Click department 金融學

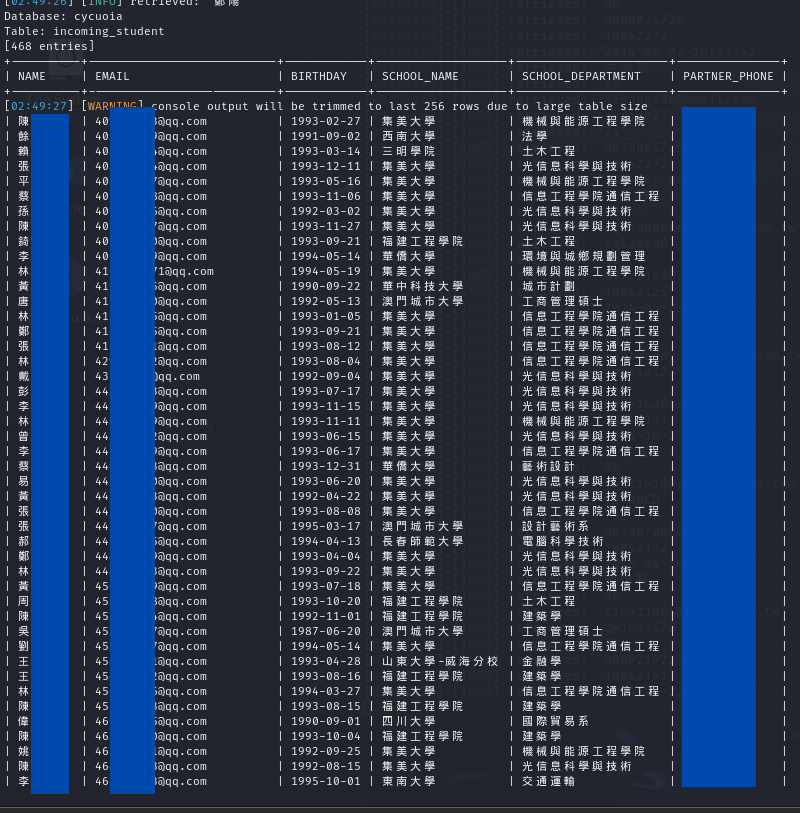[x=541, y=662]
